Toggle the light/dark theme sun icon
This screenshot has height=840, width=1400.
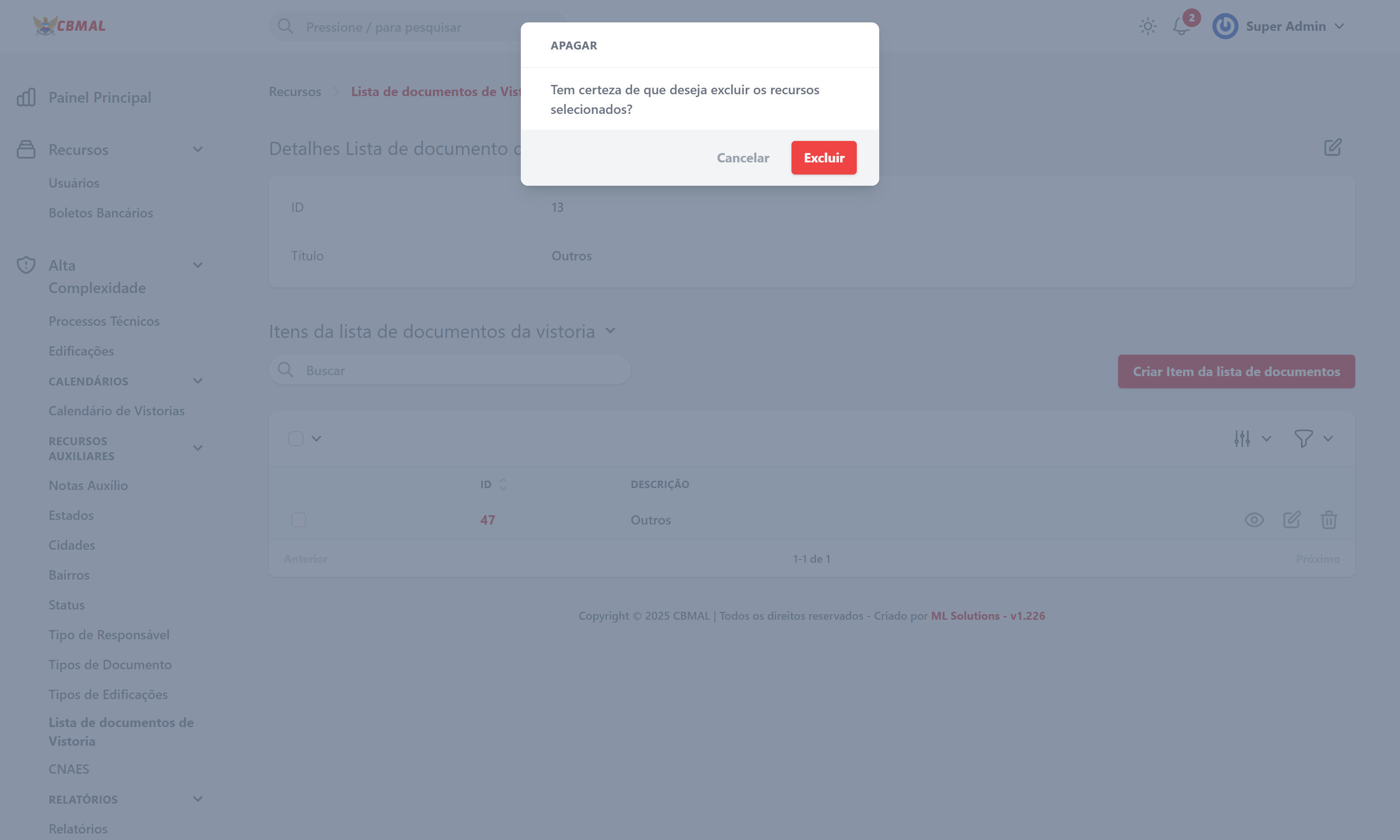[1148, 27]
